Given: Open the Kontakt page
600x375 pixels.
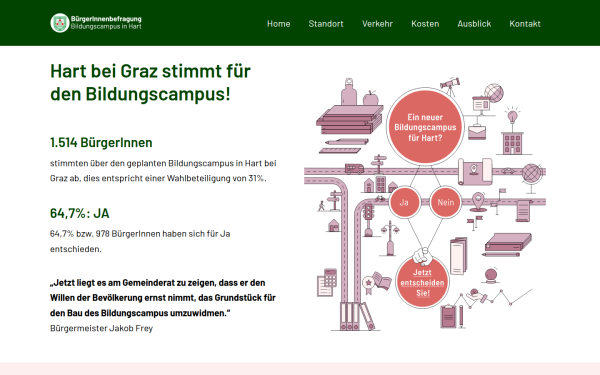Looking at the screenshot, I should (525, 24).
